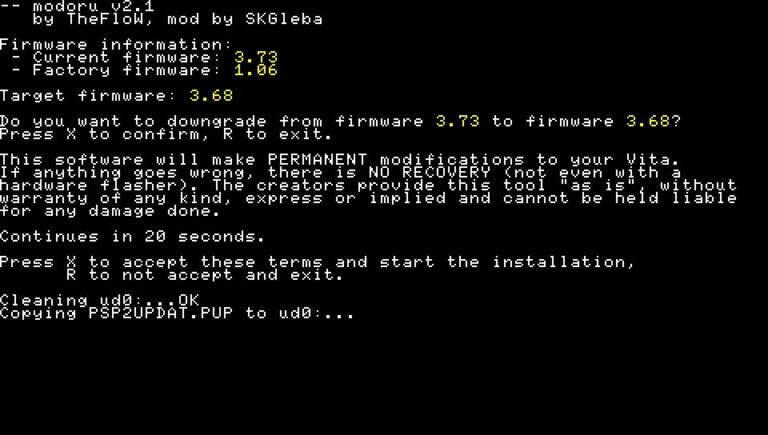
Task: Select the author credit 'by TheFloW, mod by SKGleba'
Action: (178, 19)
